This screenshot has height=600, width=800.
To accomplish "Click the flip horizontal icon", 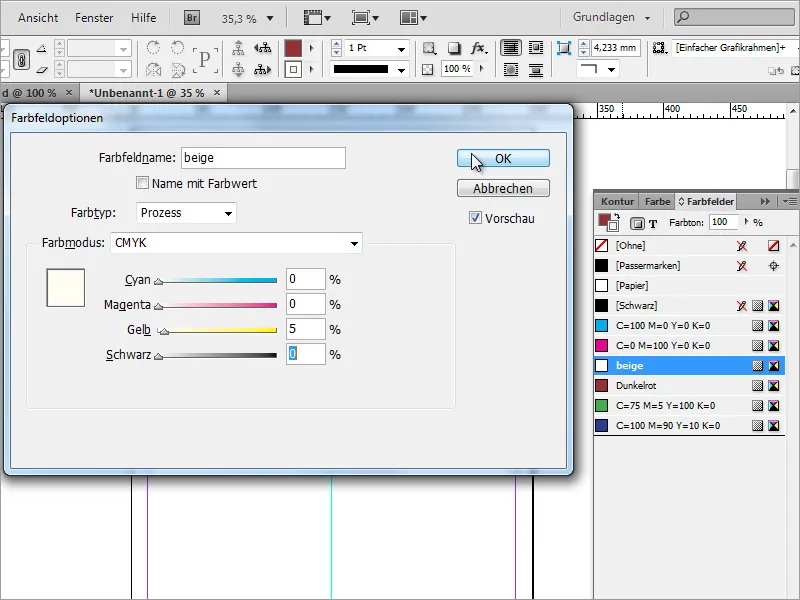I will tap(152, 68).
